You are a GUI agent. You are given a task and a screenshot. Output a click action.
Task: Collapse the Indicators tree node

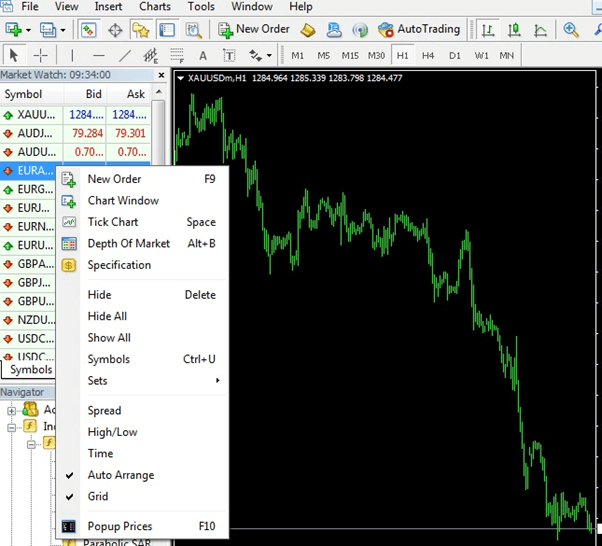click(12, 427)
